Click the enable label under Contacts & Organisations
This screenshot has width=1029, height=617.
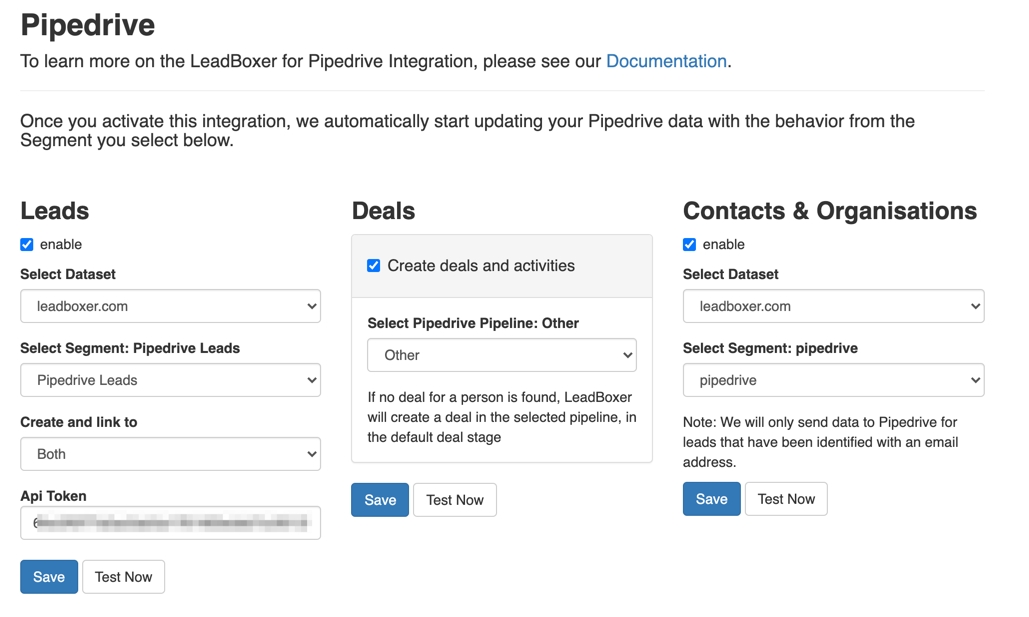(724, 245)
